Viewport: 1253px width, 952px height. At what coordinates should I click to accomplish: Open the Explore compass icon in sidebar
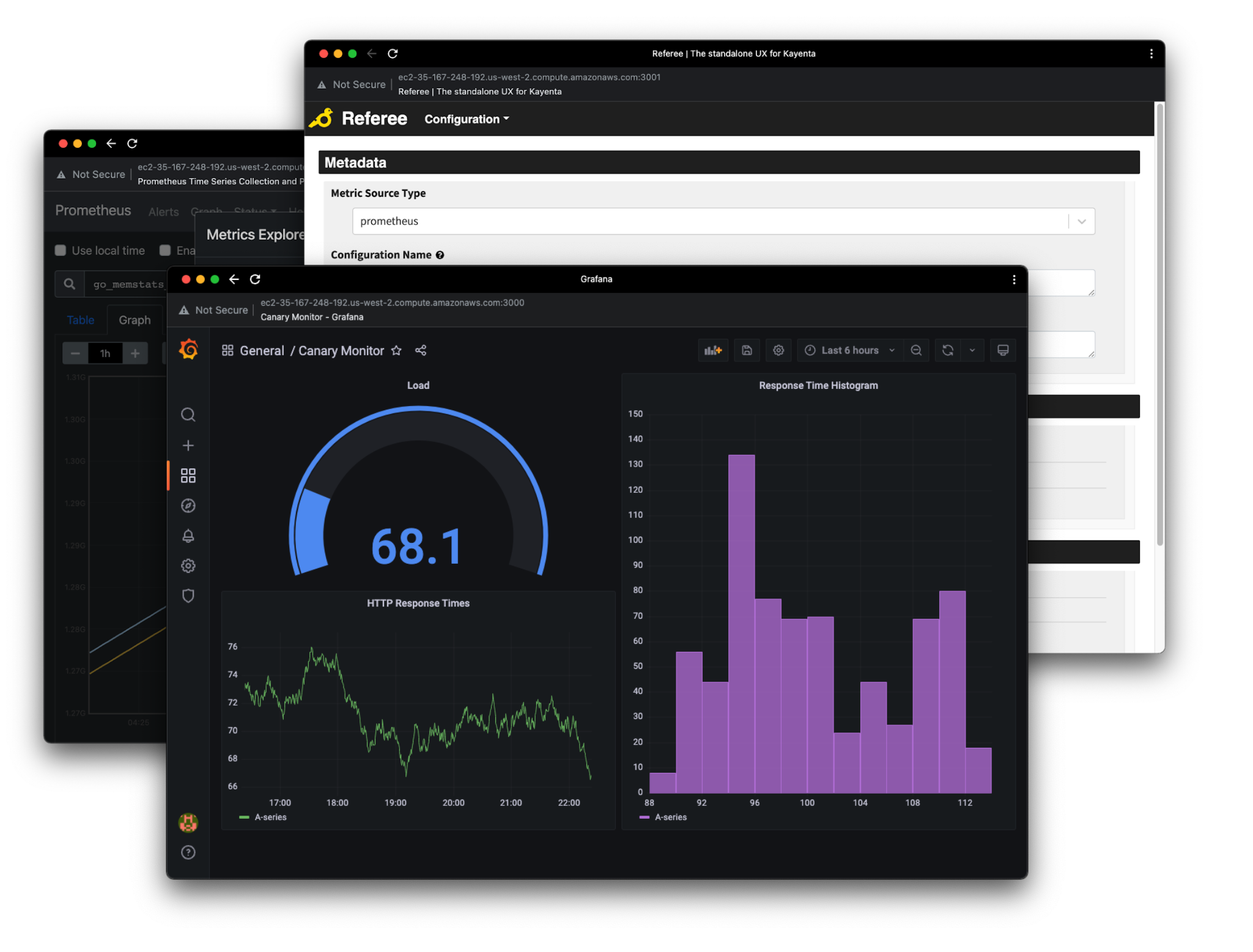[188, 505]
